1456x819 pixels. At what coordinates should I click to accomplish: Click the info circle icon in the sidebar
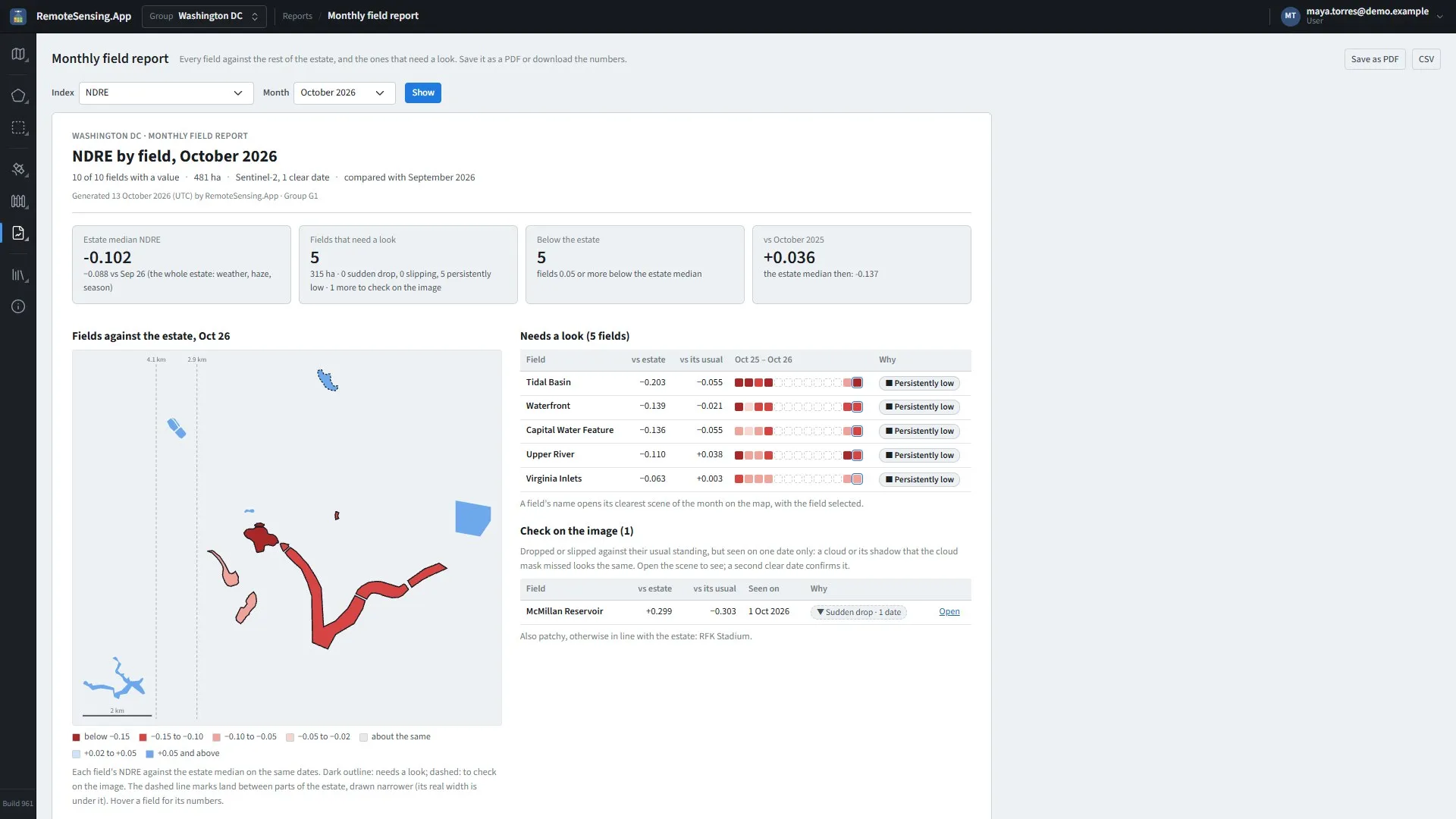click(x=18, y=306)
